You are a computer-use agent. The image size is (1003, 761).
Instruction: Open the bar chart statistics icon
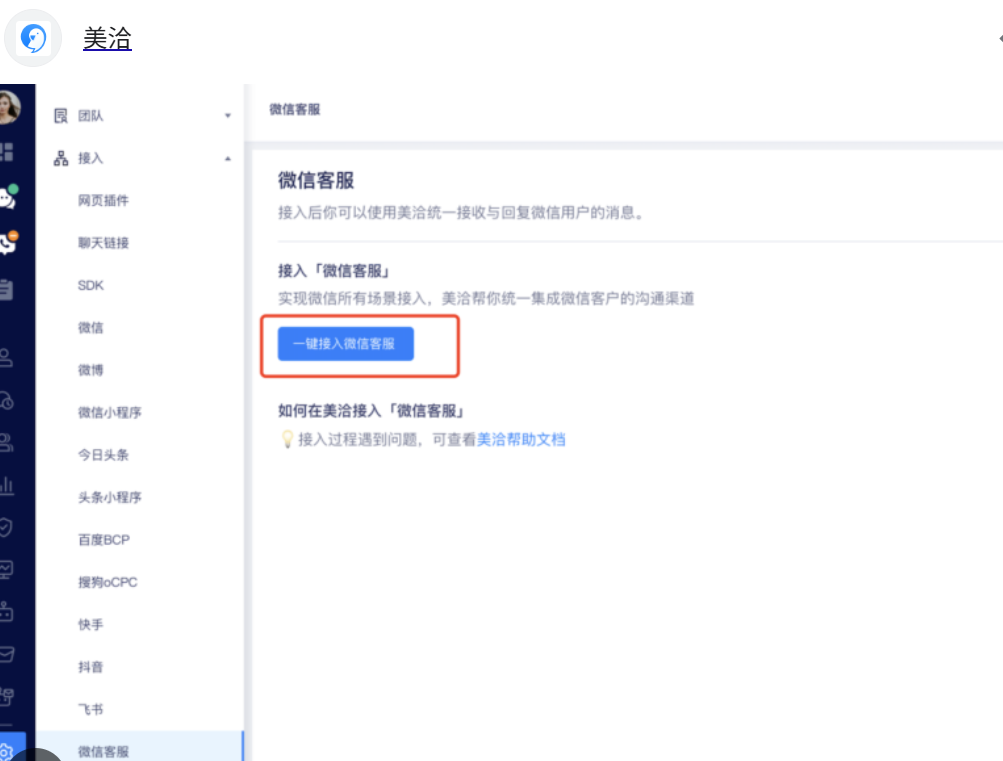(6, 485)
